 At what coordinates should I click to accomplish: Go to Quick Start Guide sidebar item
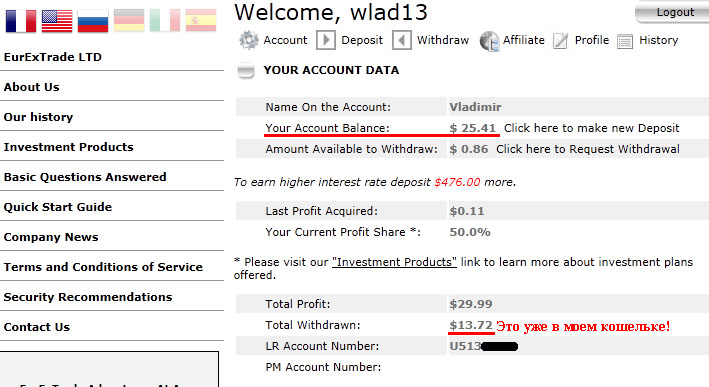coord(58,207)
